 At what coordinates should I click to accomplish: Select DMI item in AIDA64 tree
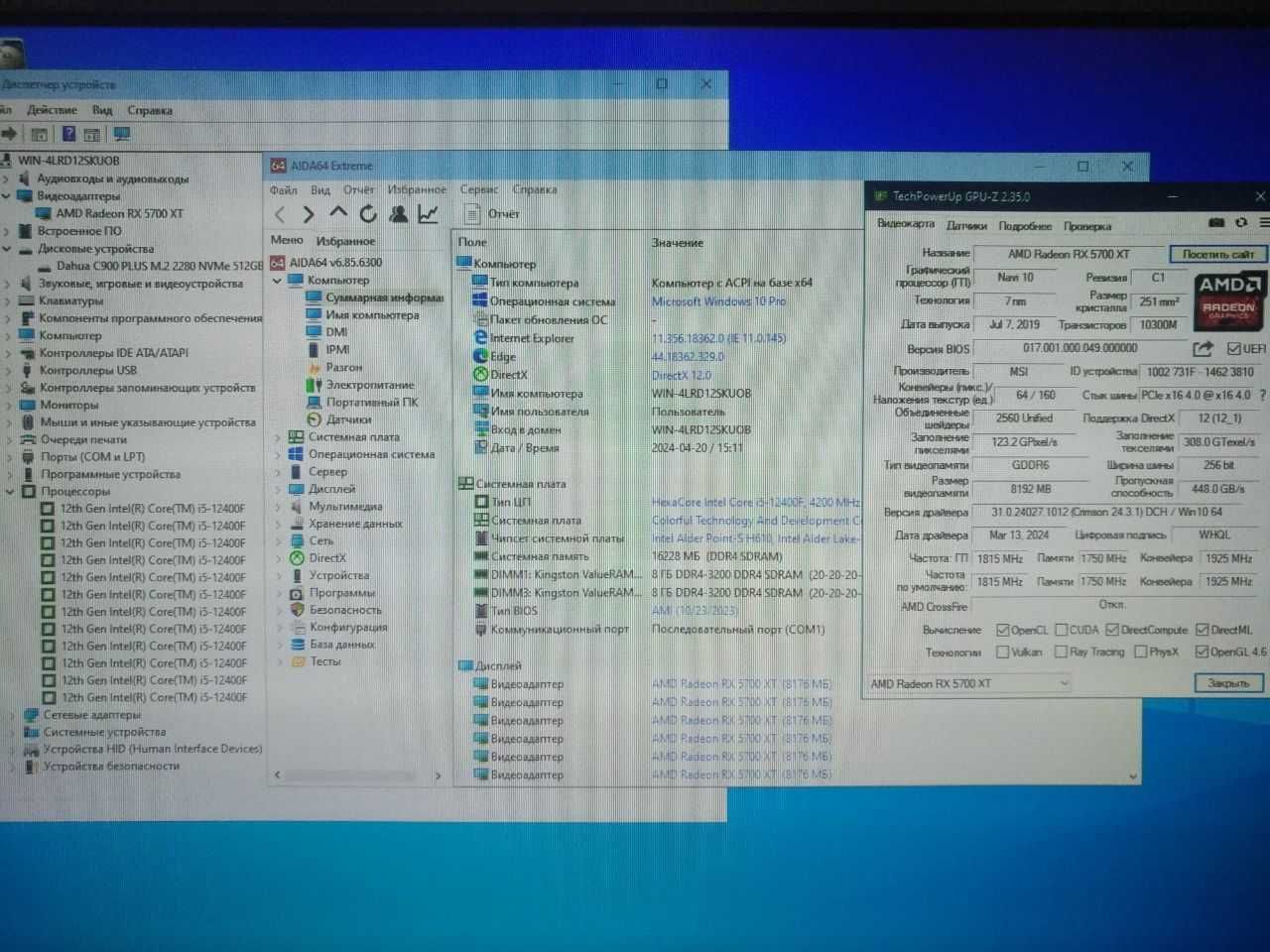point(336,332)
